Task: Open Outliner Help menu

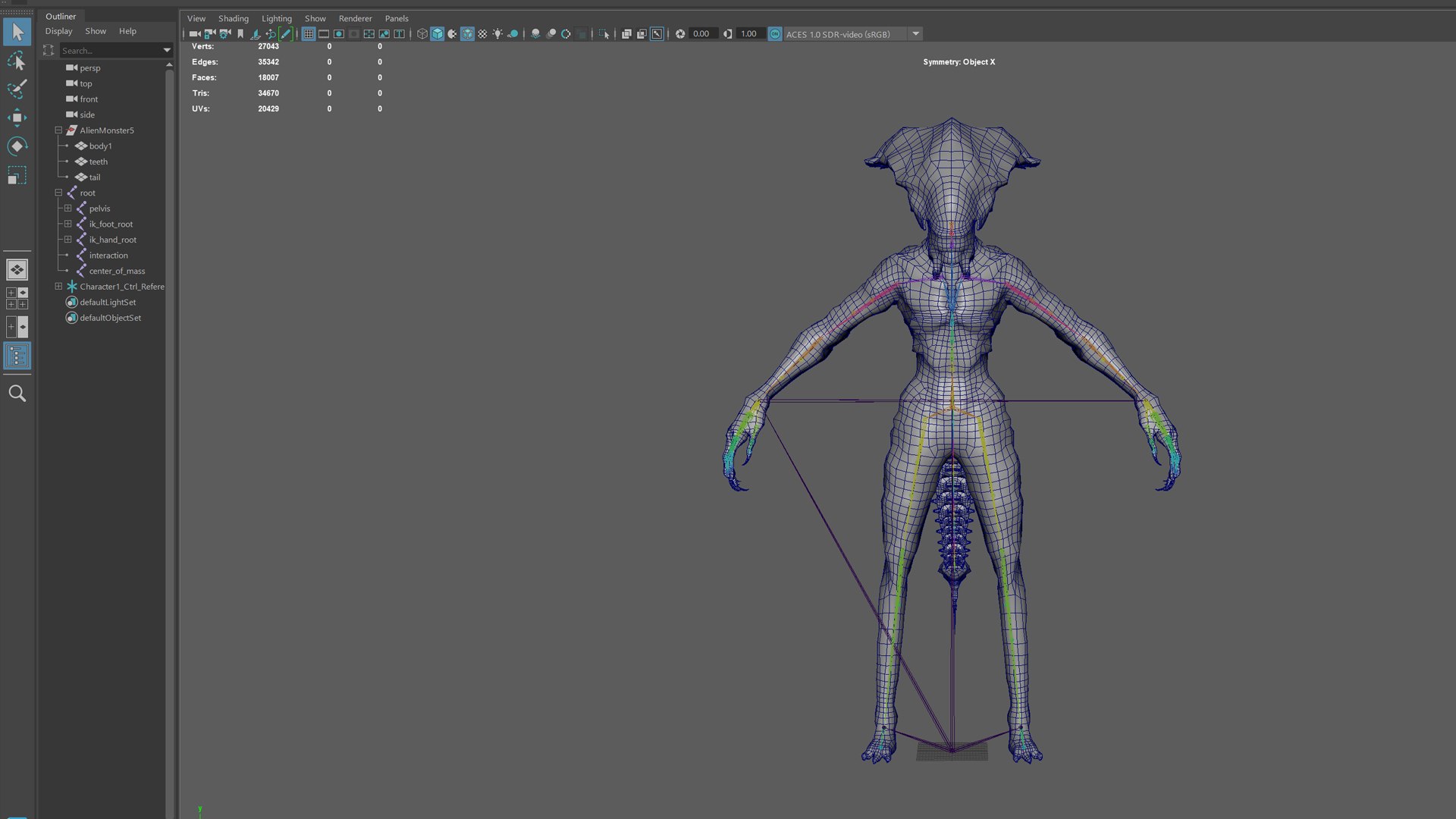Action: (127, 31)
